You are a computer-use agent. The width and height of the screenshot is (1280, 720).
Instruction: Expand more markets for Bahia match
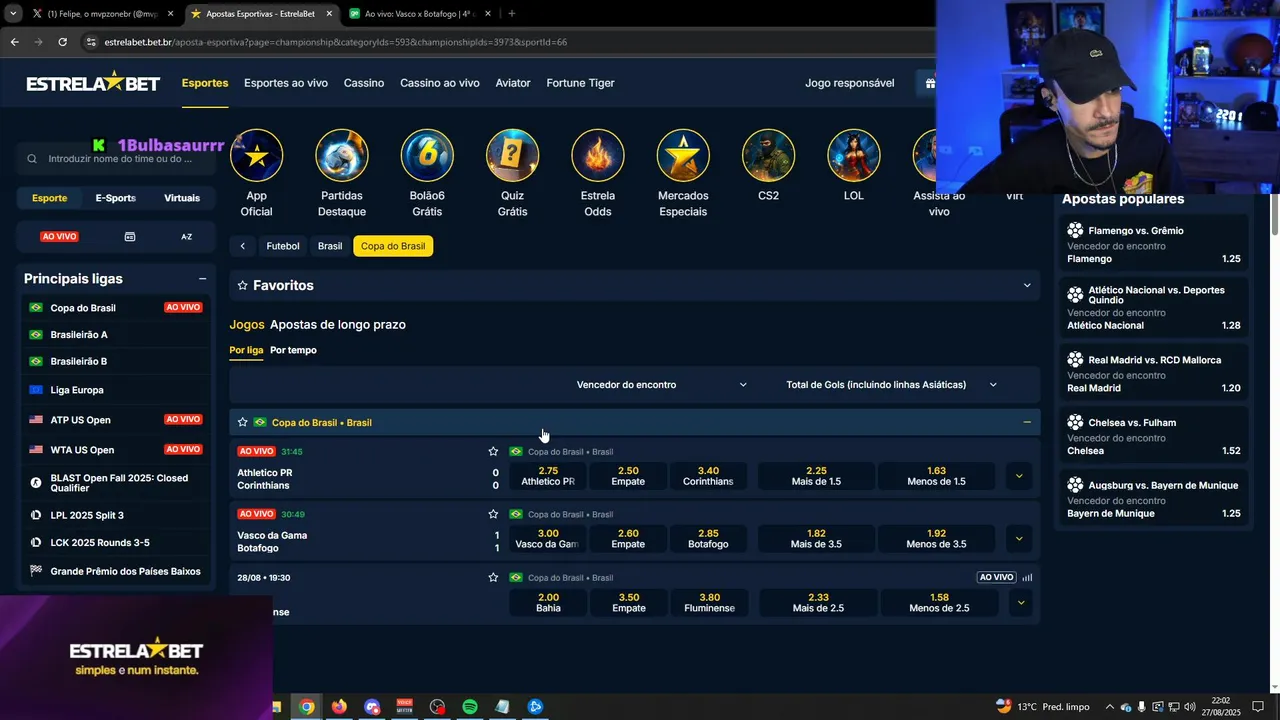1021,603
